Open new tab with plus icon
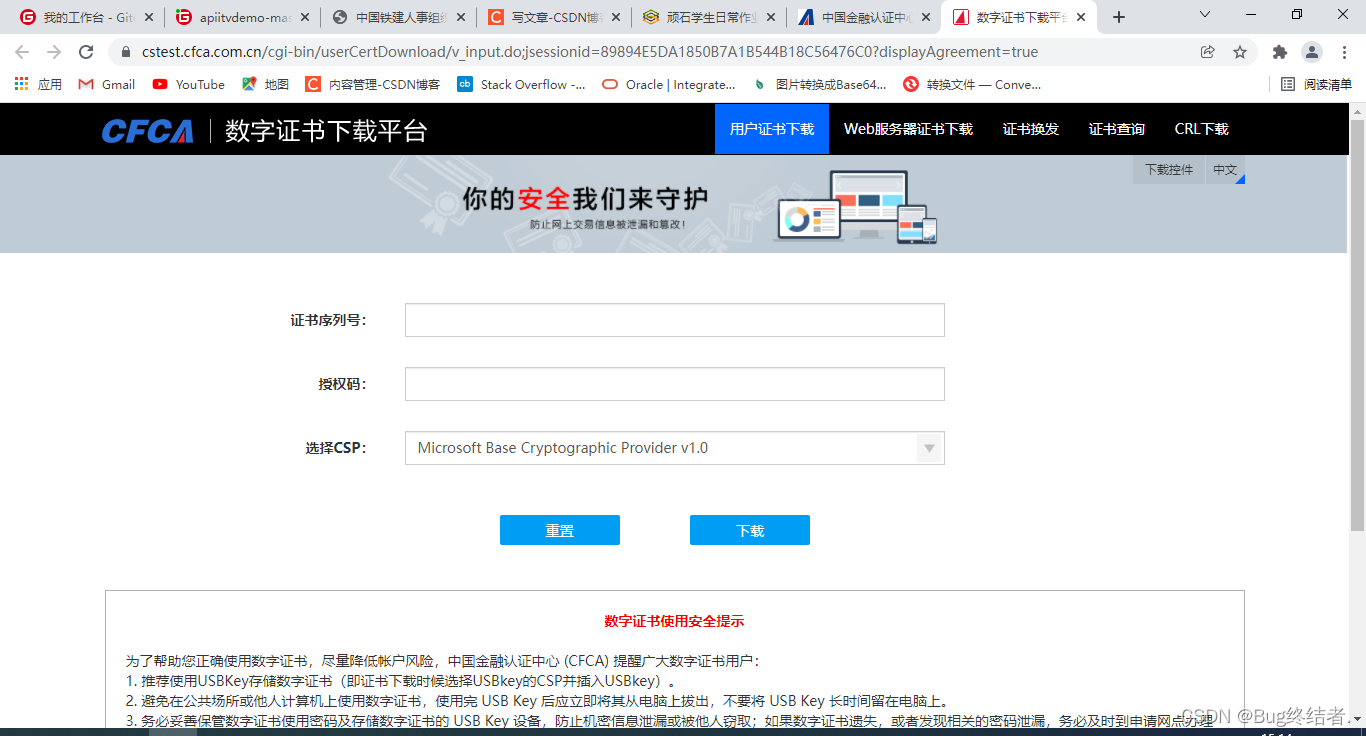 (1119, 17)
